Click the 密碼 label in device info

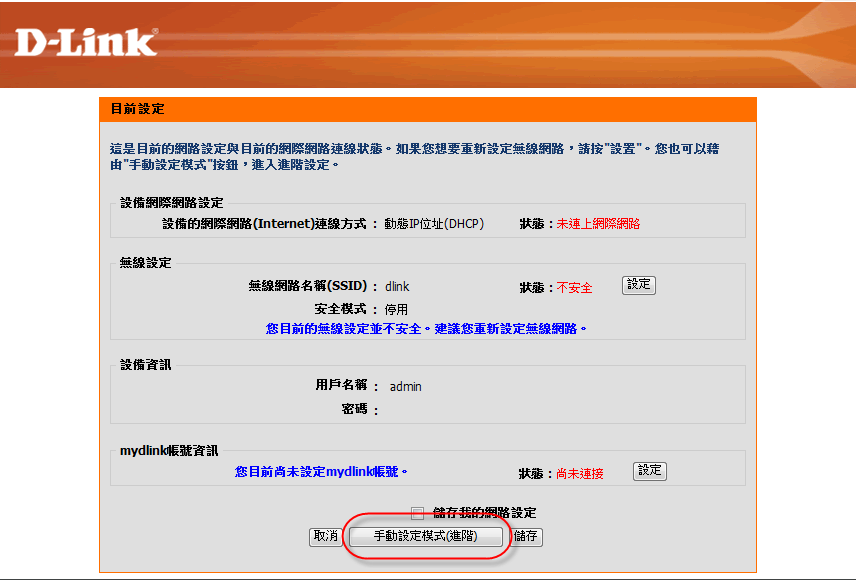click(355, 409)
